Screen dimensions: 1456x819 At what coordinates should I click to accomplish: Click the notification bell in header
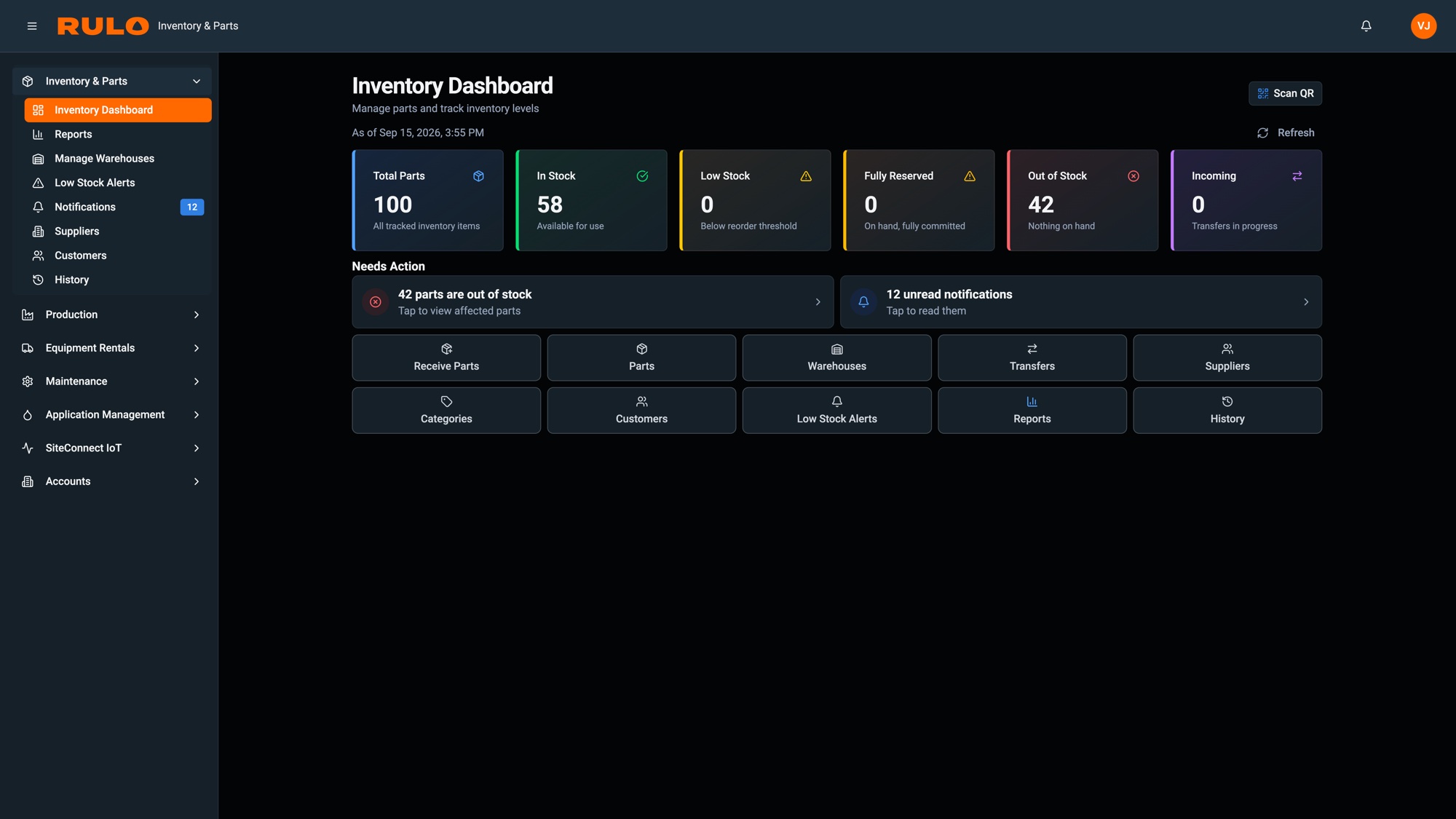tap(1366, 26)
